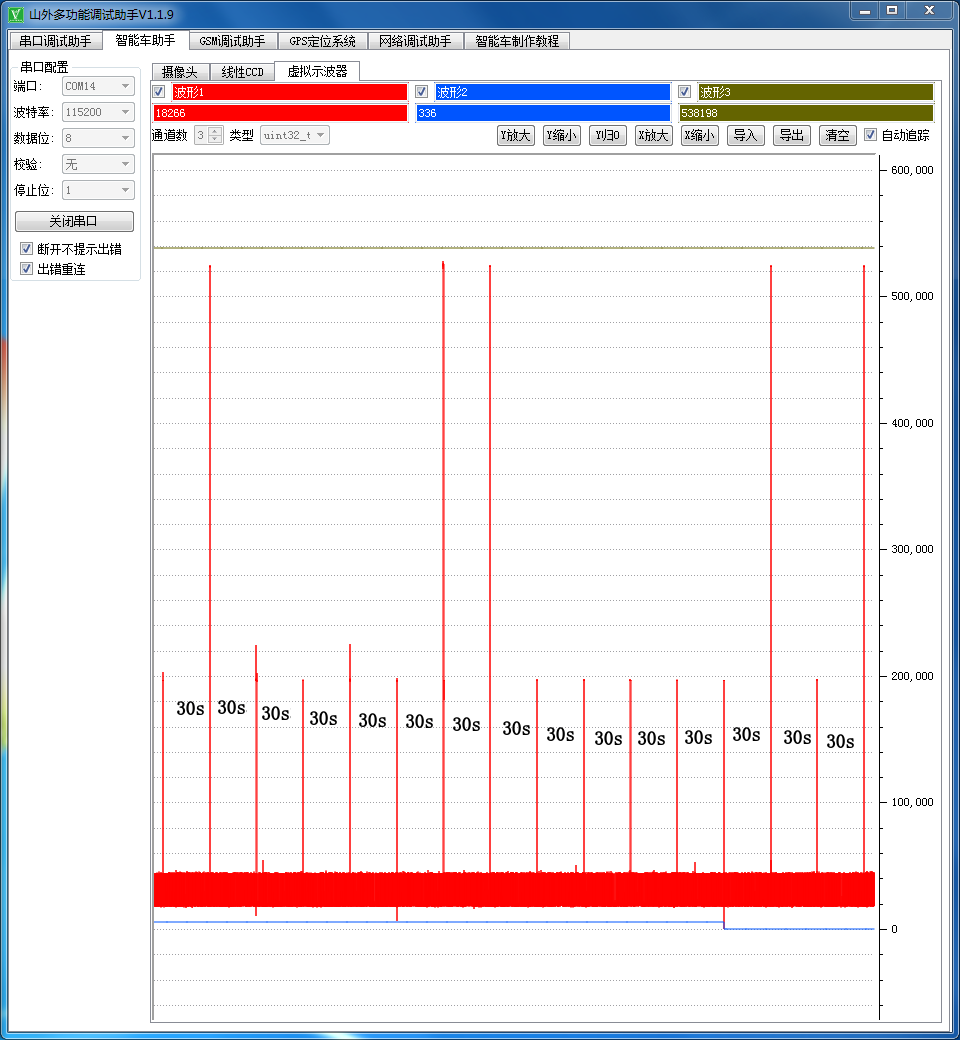
Task: Close the application window
Action: click(x=929, y=11)
